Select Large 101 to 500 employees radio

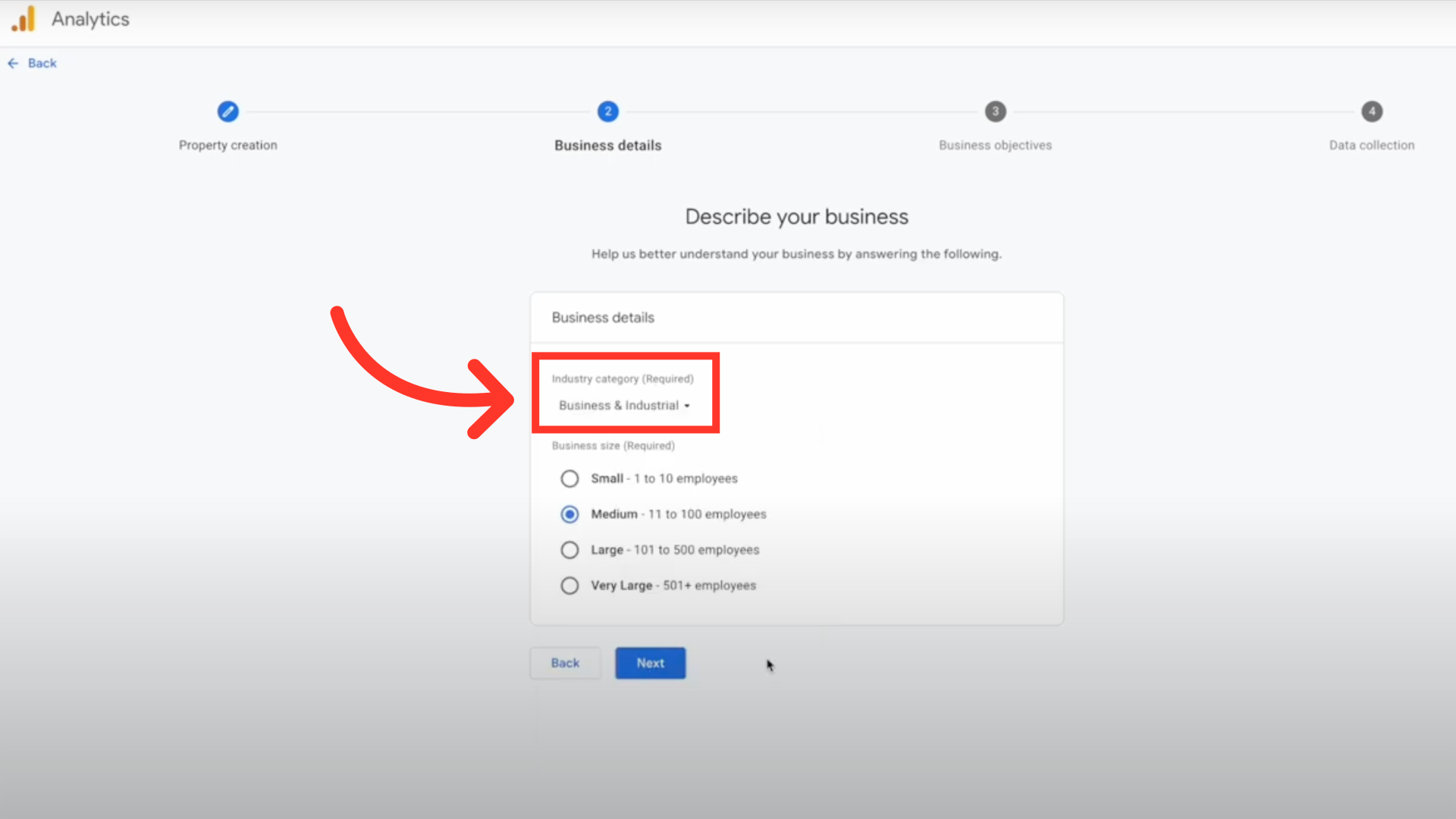(570, 550)
